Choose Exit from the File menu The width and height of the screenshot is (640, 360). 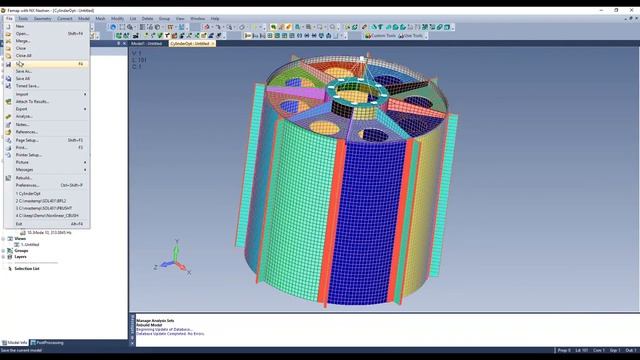point(47,224)
